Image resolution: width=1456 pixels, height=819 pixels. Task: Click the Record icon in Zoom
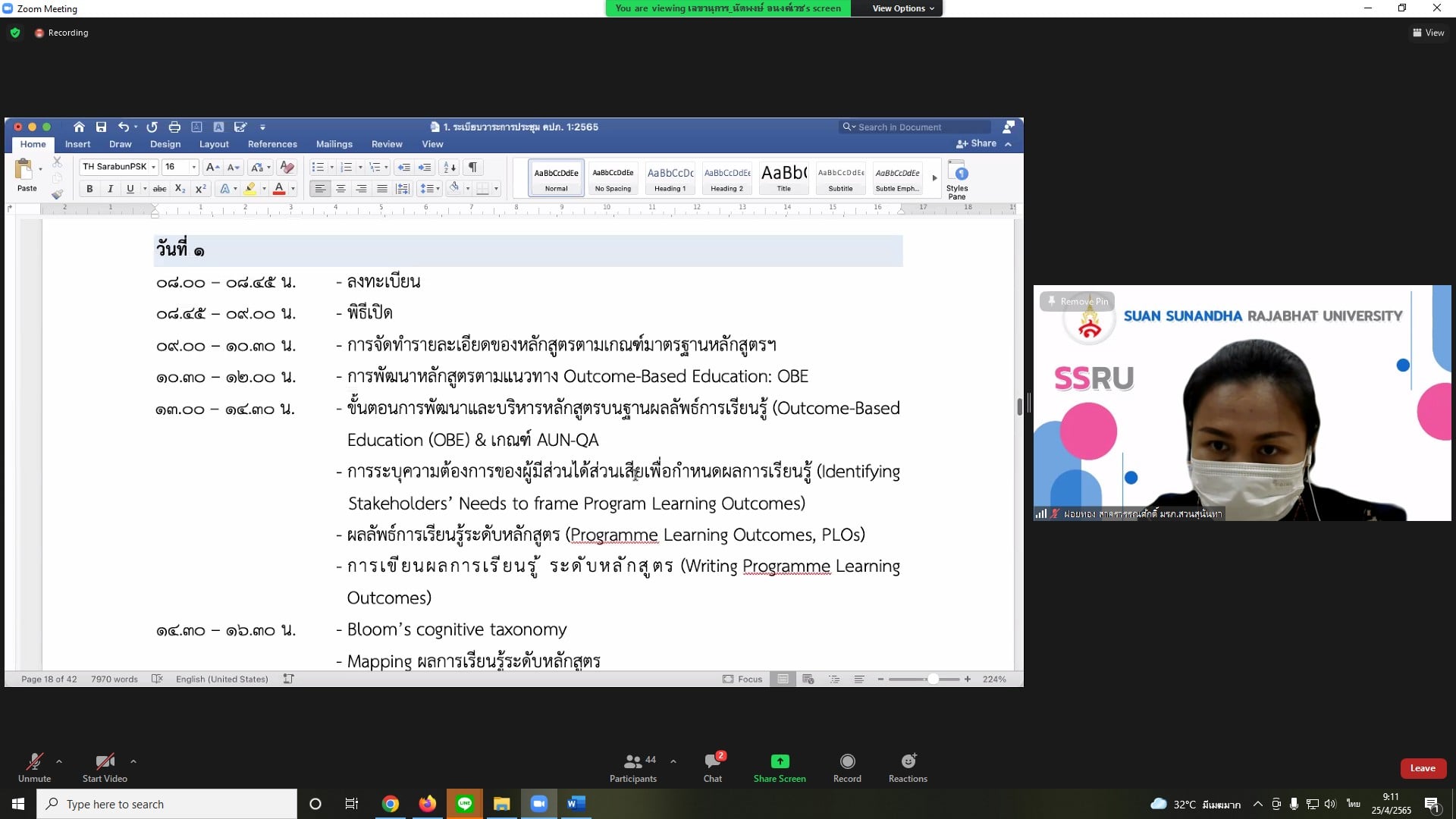click(x=847, y=761)
